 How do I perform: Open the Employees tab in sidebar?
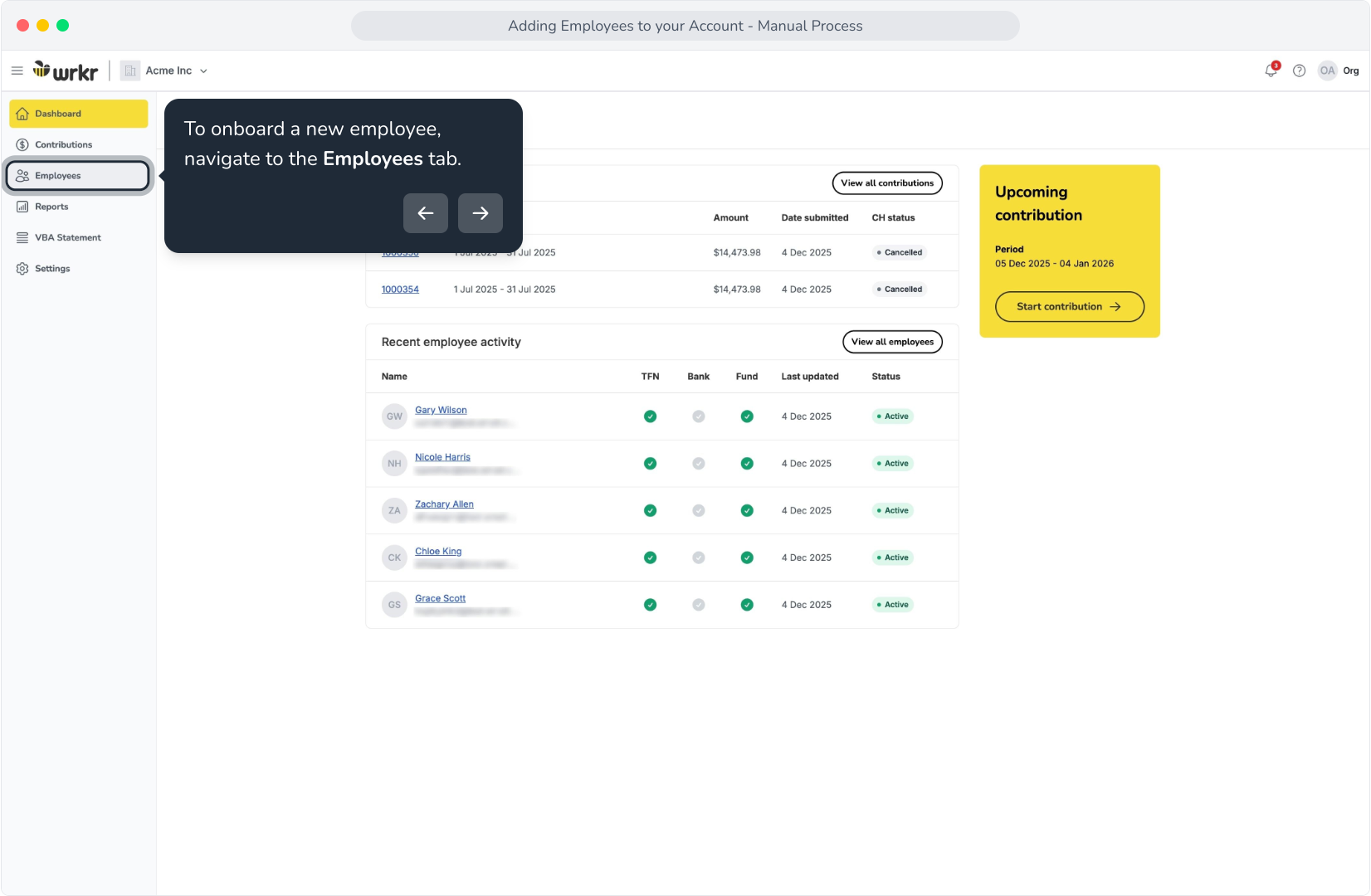coord(78,176)
